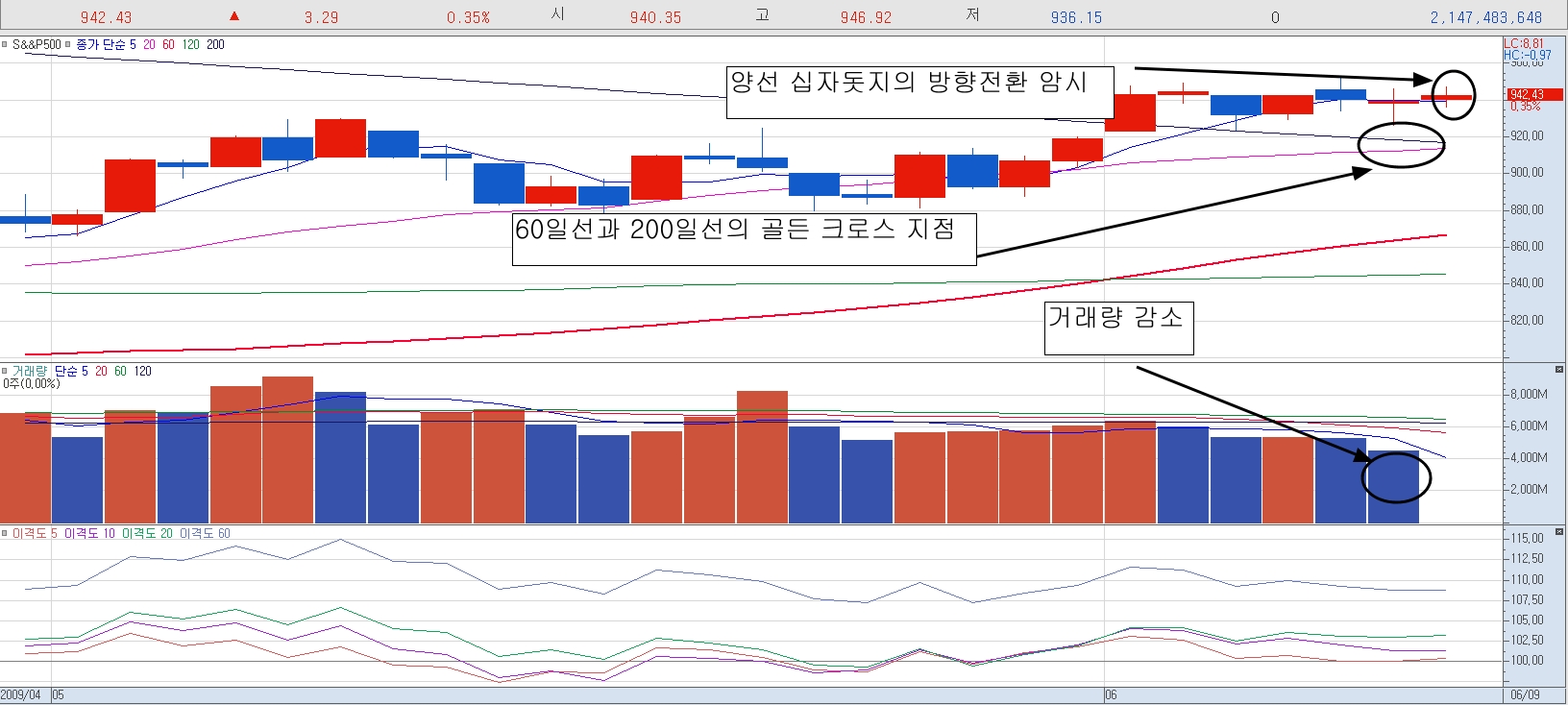This screenshot has height=705, width=1568.
Task: Click the circled last blue volume bar
Action: click(1393, 485)
